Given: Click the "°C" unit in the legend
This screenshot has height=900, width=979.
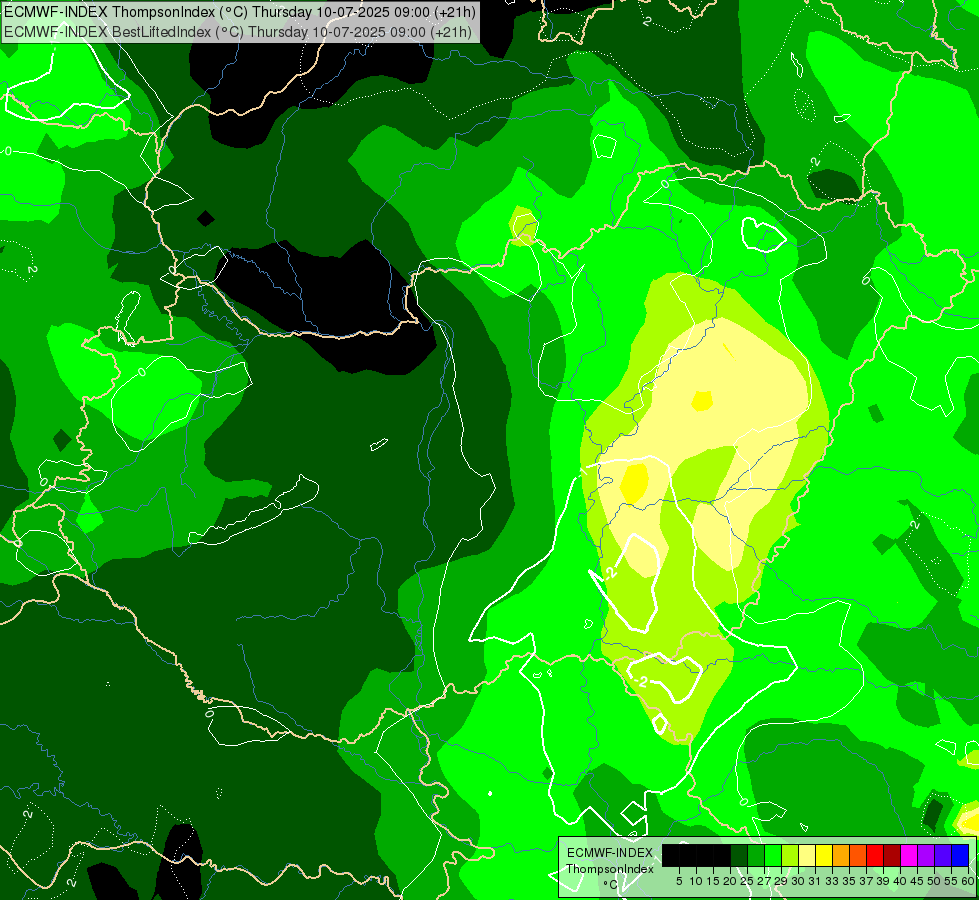Looking at the screenshot, I should click(x=611, y=885).
